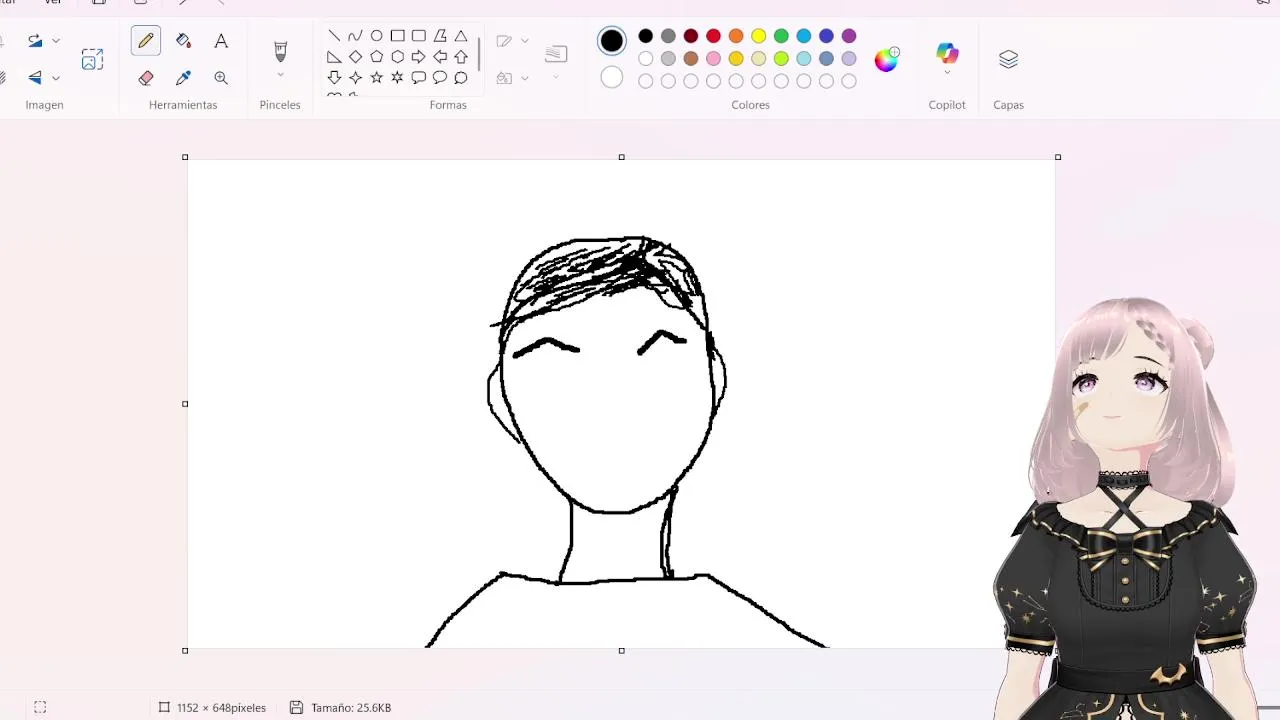Click the 'Tamaño: 25.6KB' status text
Image resolution: width=1280 pixels, height=720 pixels.
pos(351,708)
